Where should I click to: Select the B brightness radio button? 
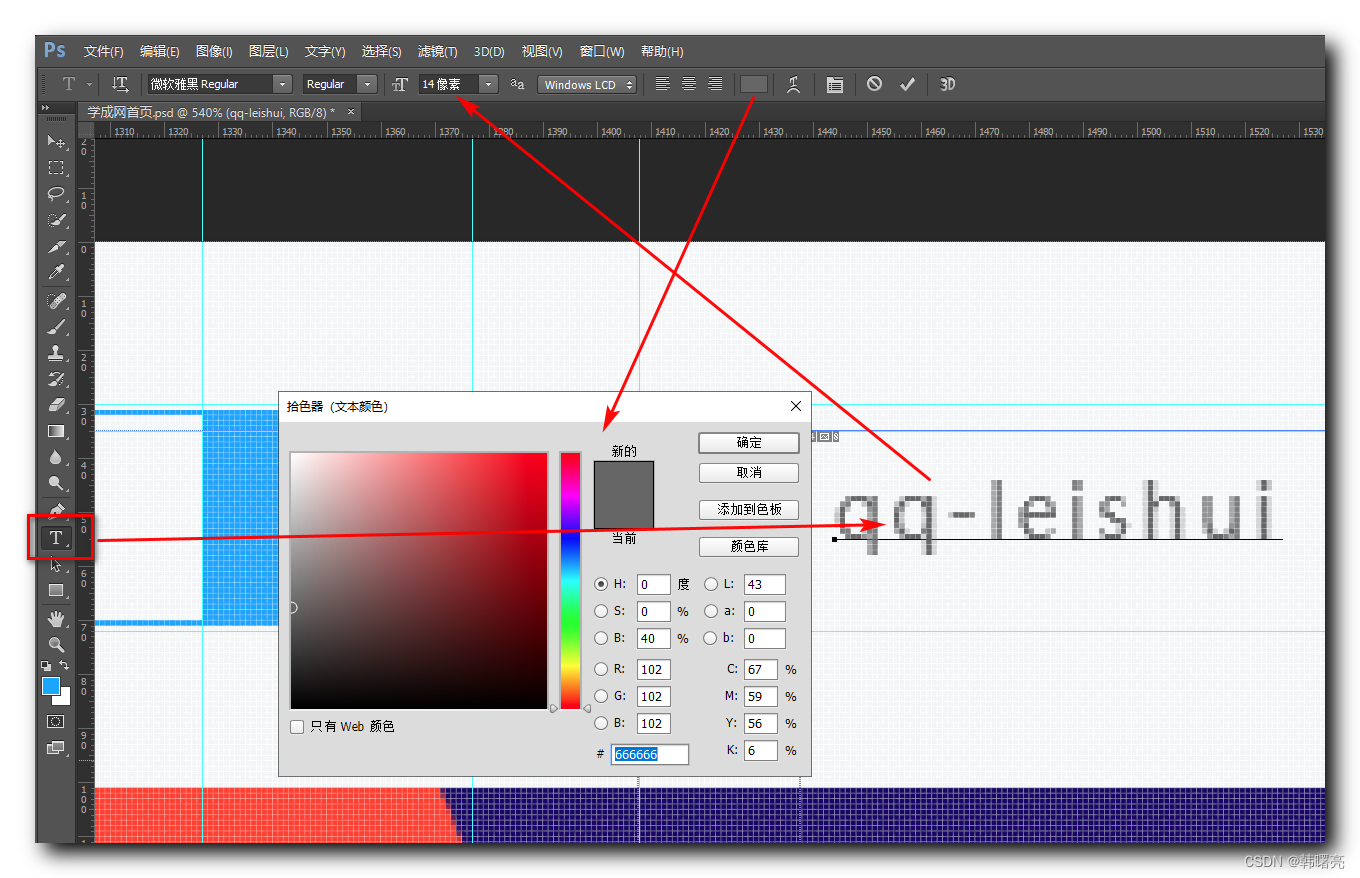[x=601, y=638]
